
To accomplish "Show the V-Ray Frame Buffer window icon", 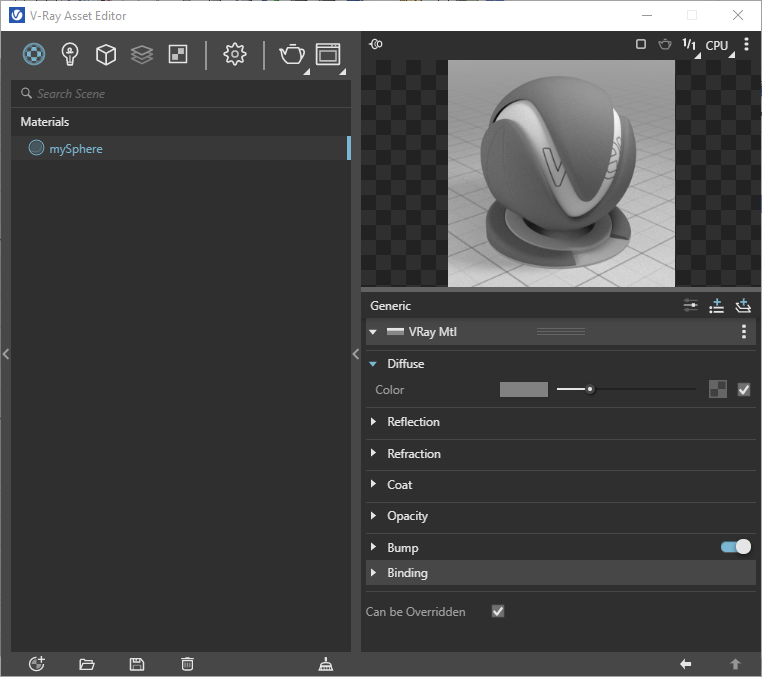I will tap(329, 54).
